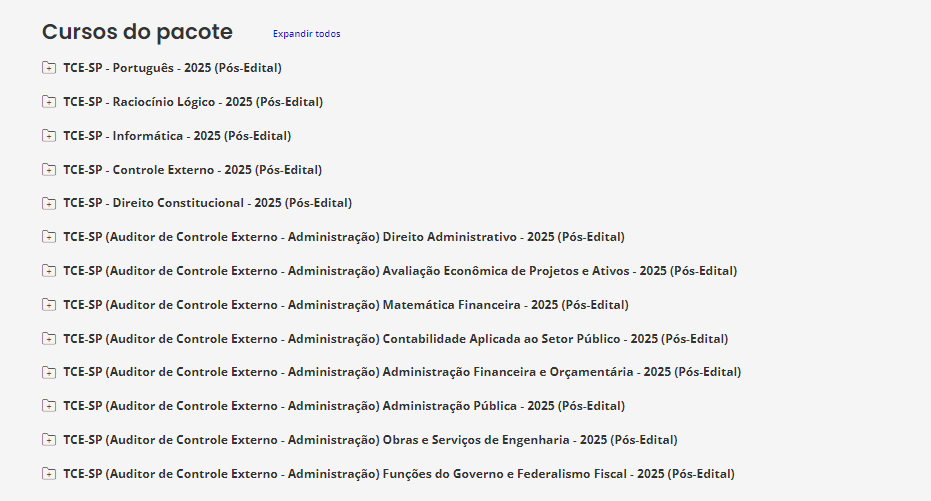
Task: Expand Administração Financeira e Orçamentária course
Action: pyautogui.click(x=49, y=372)
